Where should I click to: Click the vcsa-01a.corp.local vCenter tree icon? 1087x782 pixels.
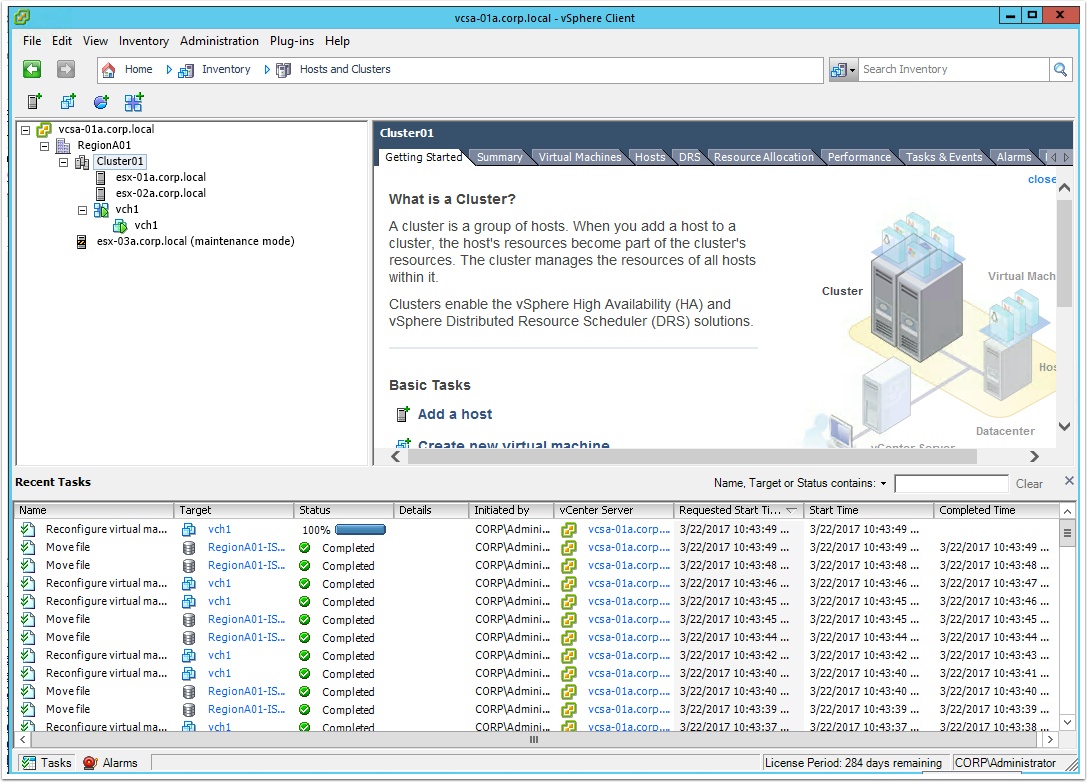(x=44, y=130)
